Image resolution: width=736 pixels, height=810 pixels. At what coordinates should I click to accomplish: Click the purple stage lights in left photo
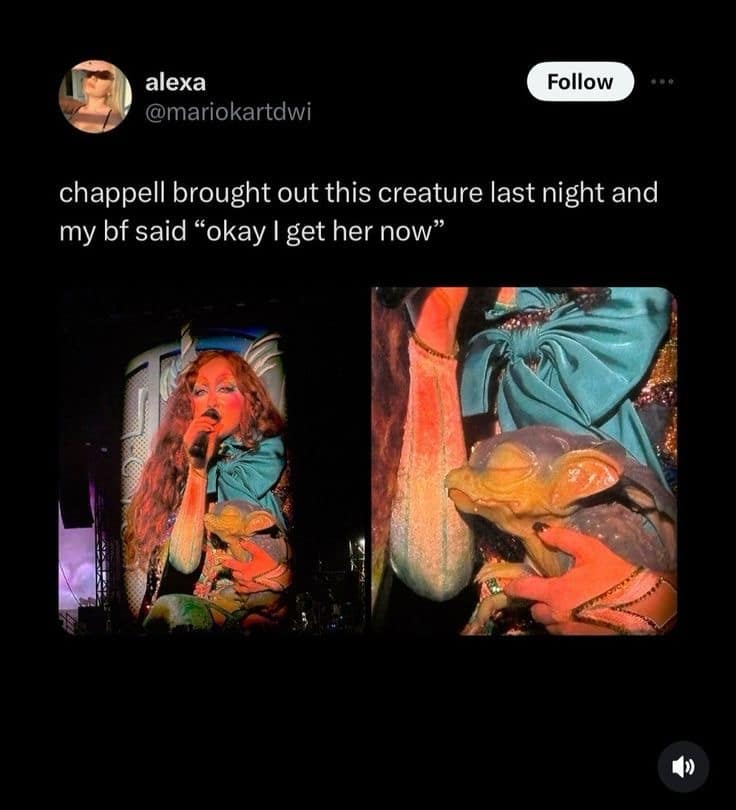pos(77,563)
